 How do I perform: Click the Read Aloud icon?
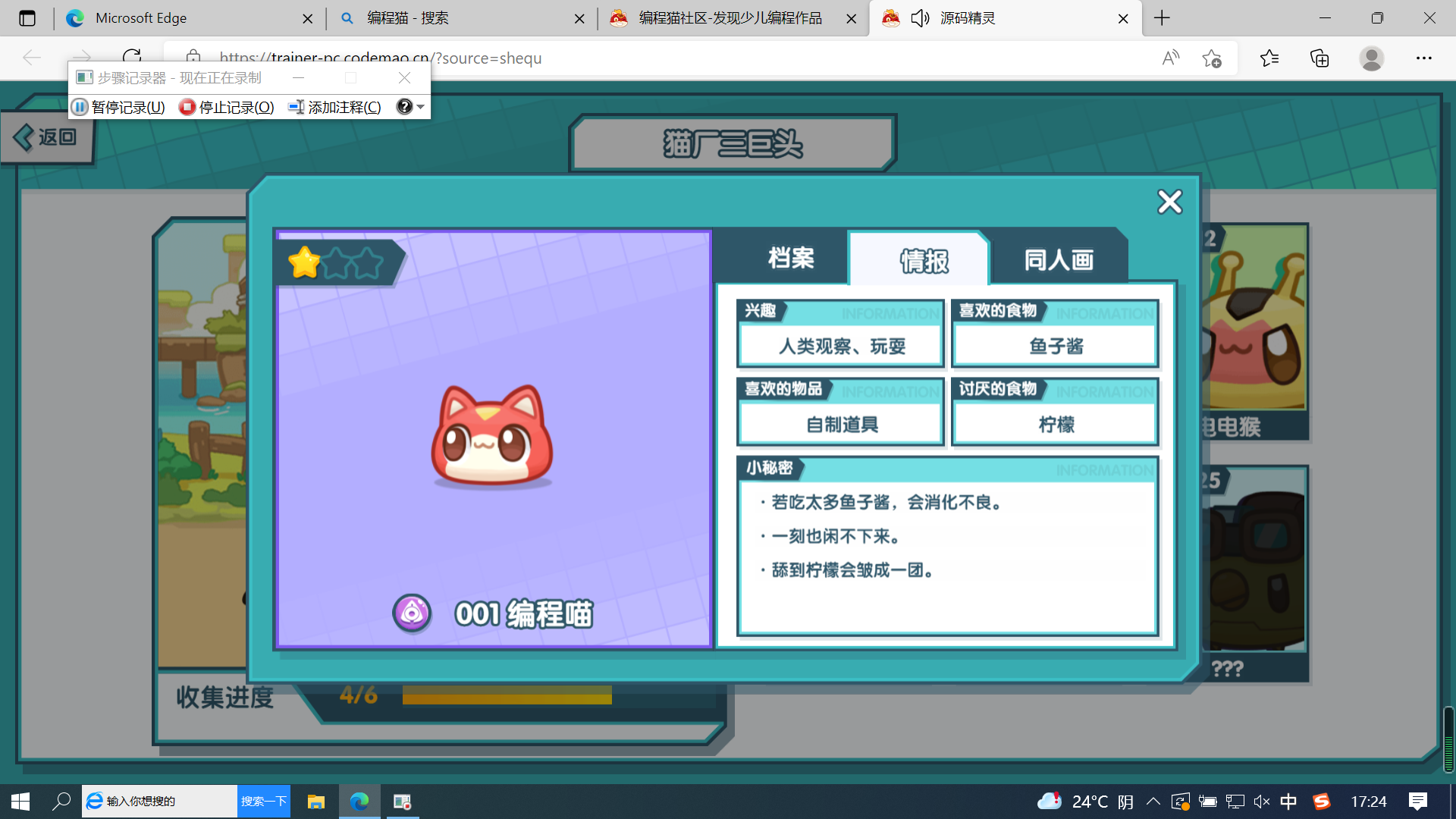tap(1171, 58)
